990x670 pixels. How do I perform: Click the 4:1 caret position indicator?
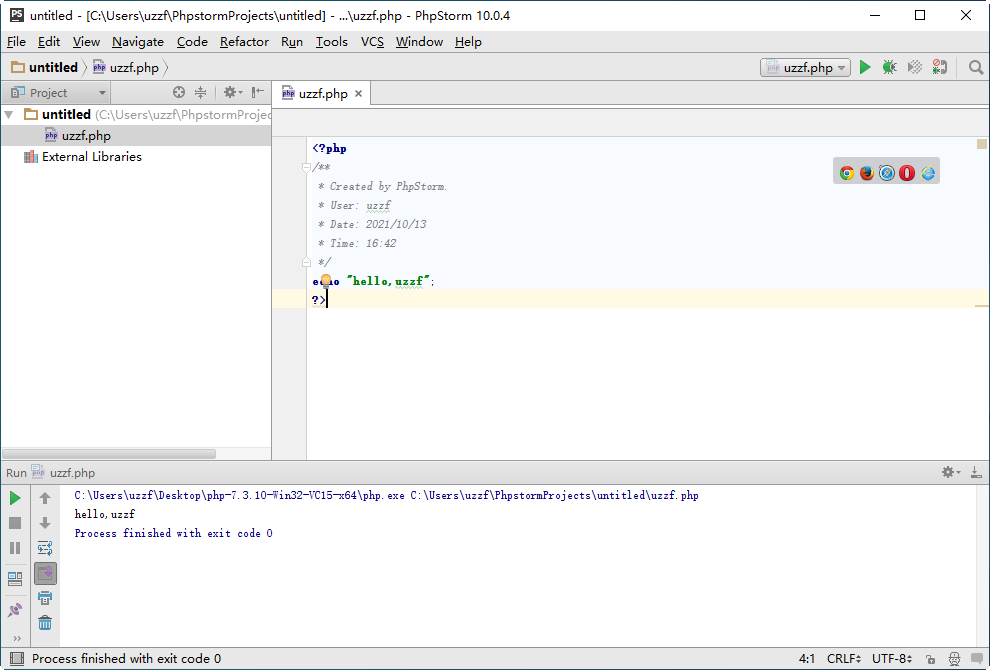[807, 659]
